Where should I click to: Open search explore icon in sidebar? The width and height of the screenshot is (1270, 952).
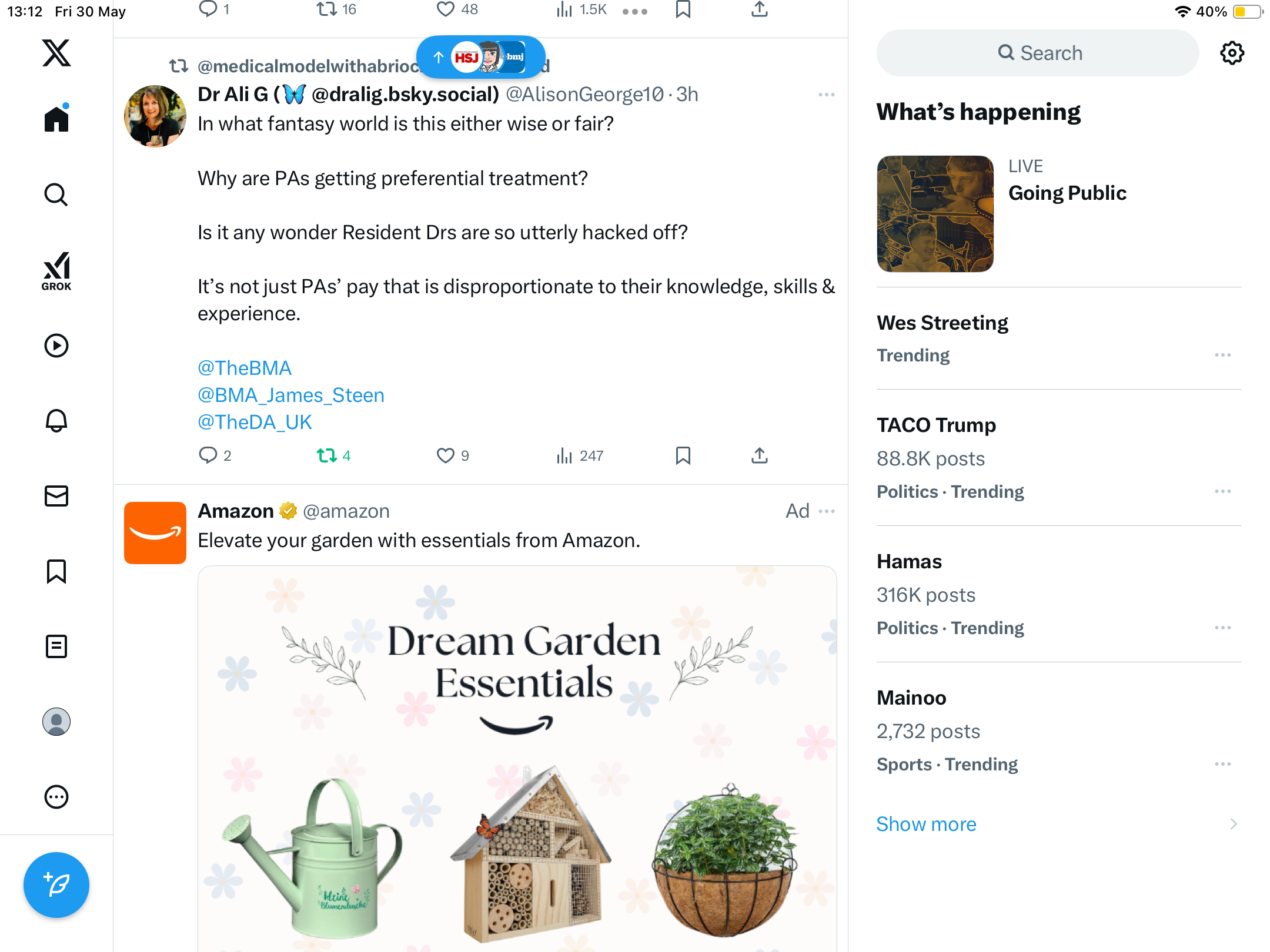click(56, 195)
